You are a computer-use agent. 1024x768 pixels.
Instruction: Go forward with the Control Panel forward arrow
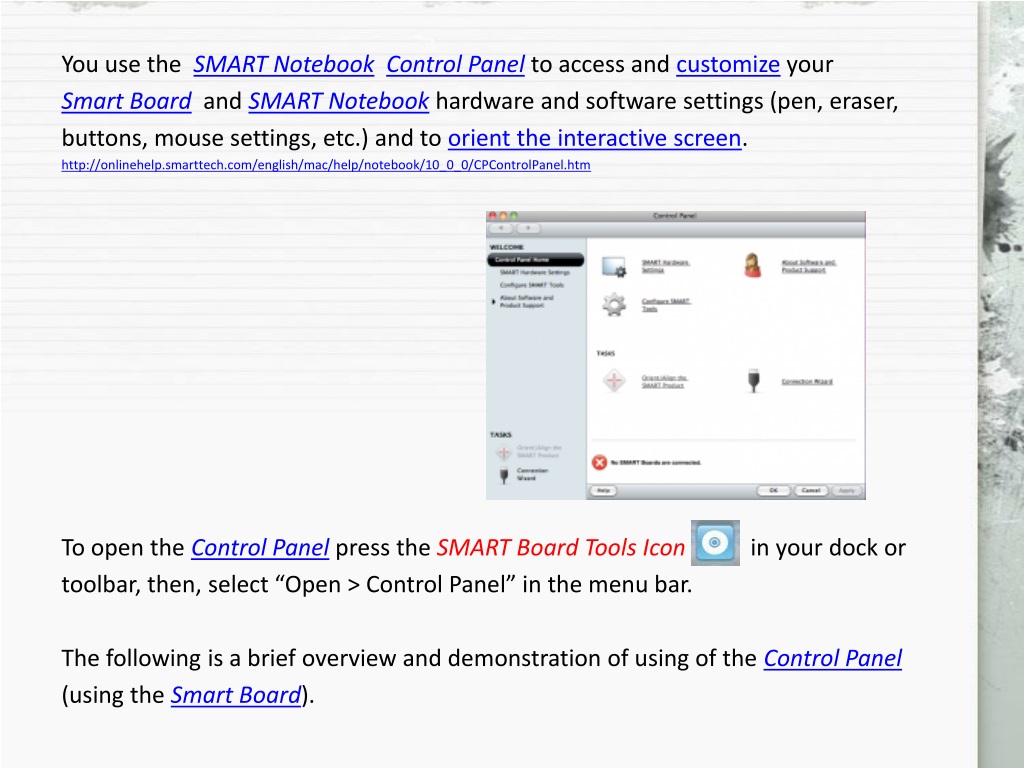(528, 229)
